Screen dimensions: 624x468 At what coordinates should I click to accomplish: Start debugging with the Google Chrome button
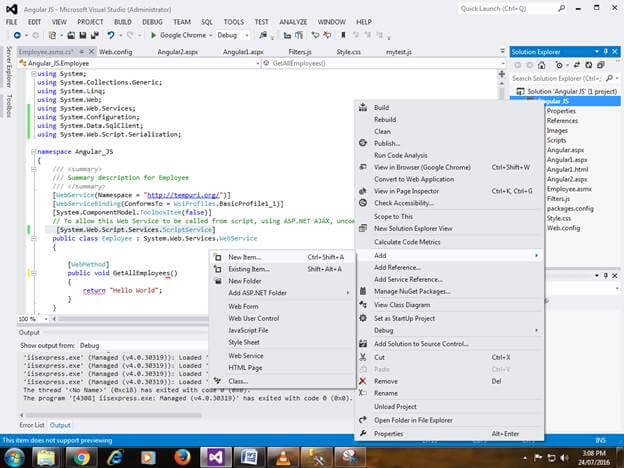[176, 34]
